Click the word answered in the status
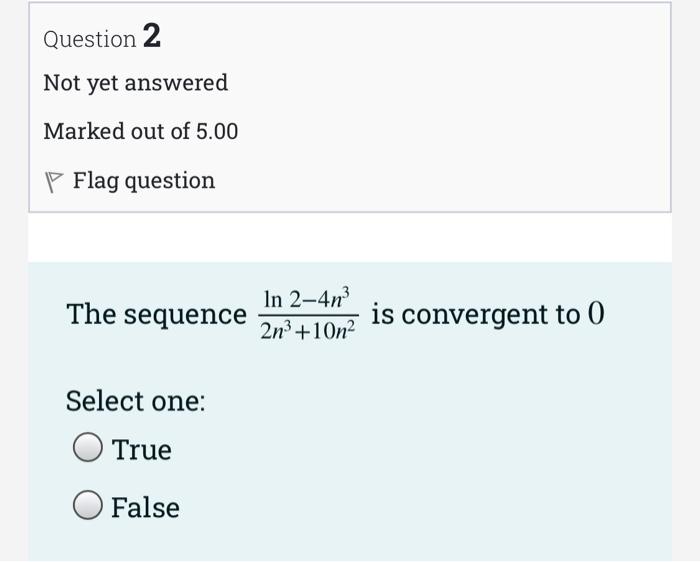This screenshot has width=700, height=562. (176, 83)
